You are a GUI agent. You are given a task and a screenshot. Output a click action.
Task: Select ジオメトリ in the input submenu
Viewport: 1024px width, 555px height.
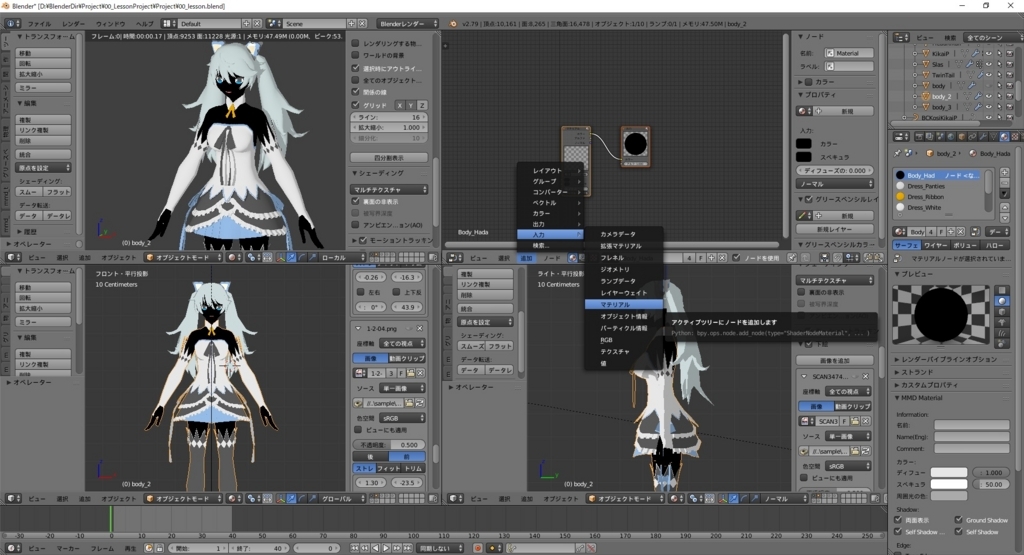click(624, 270)
